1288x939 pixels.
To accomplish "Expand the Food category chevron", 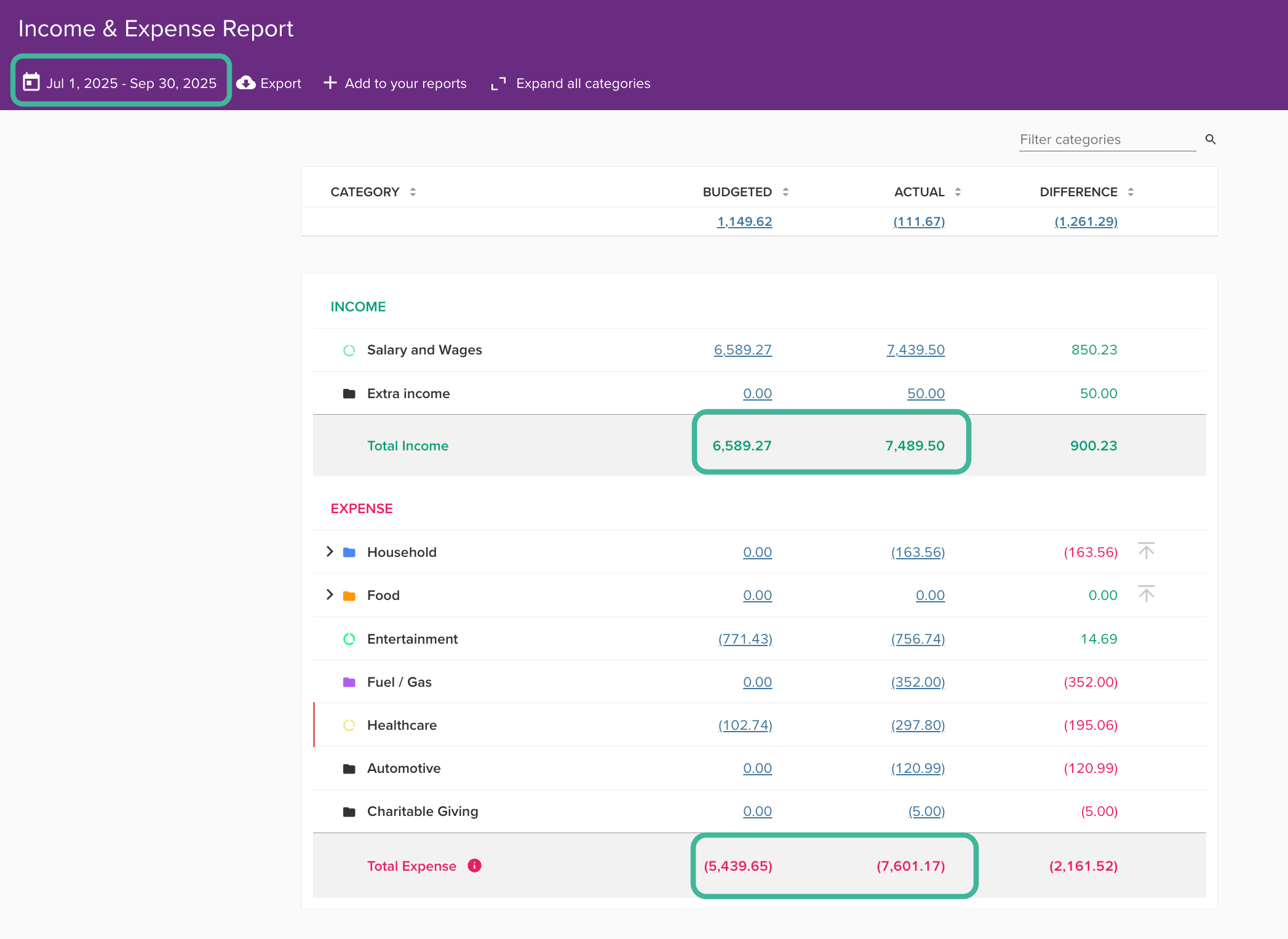I will pos(330,594).
